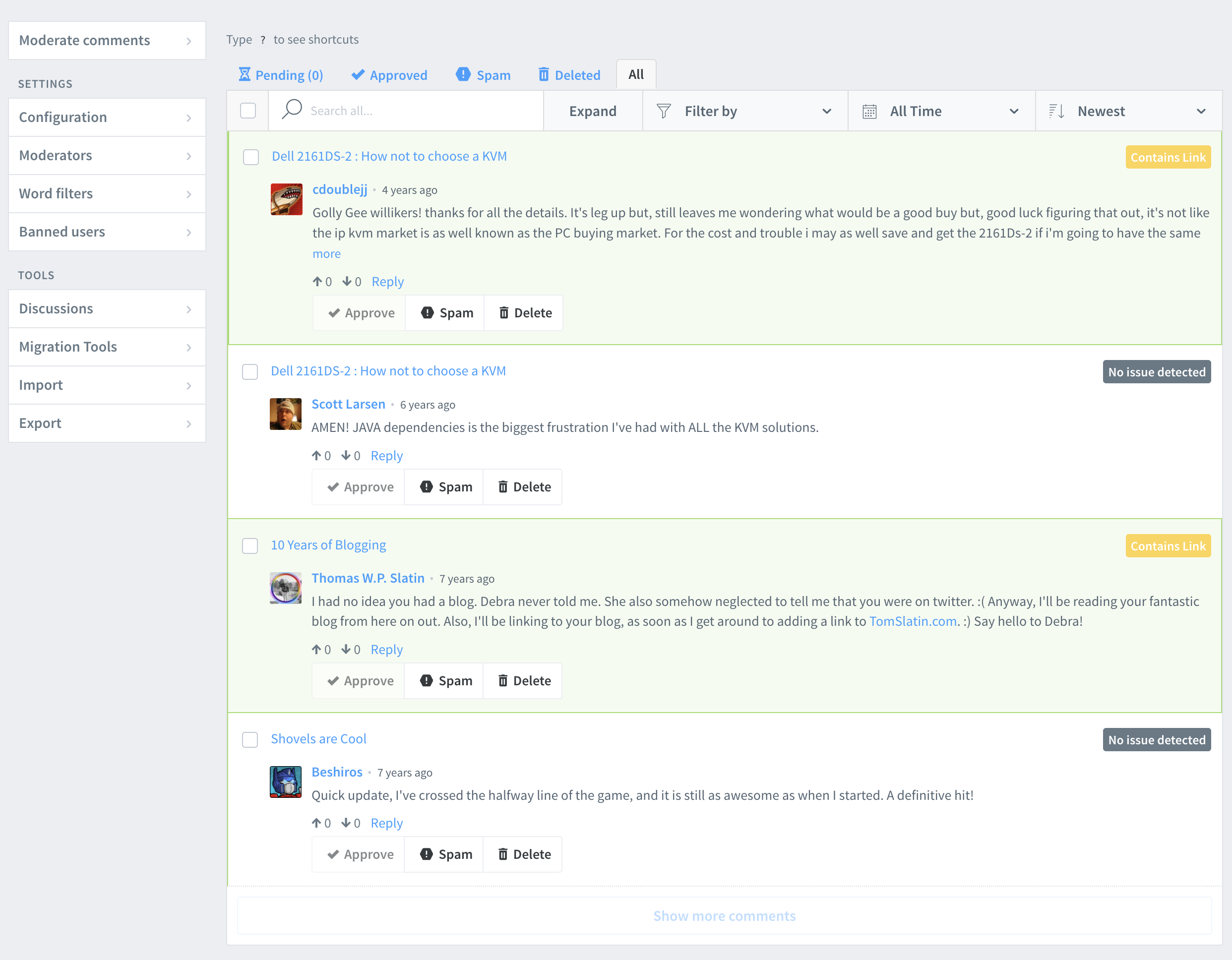Open the Newest sort dropdown
The image size is (1232, 960).
coord(1129,111)
